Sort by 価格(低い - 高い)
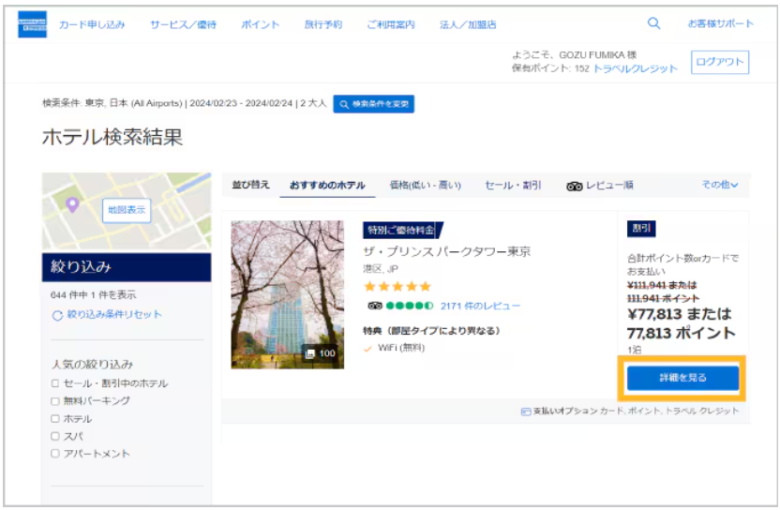Screen dimensions: 780x510 (x=425, y=185)
